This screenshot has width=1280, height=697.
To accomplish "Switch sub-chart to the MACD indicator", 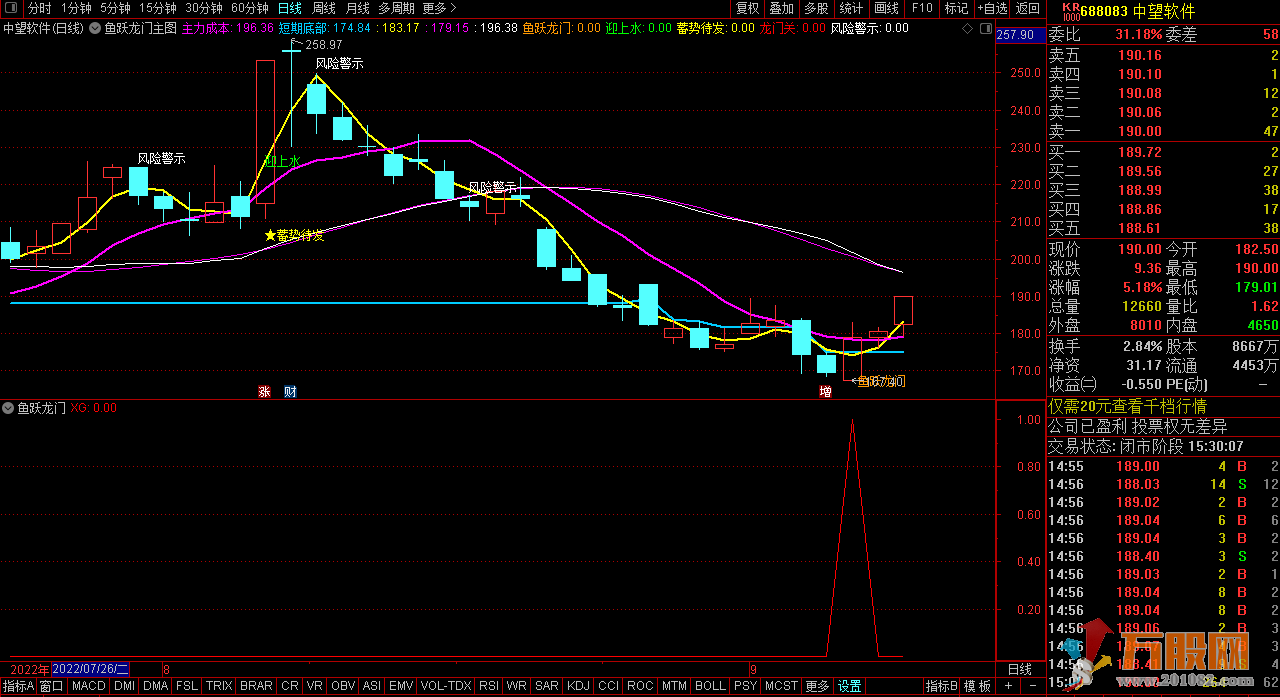I will [89, 686].
